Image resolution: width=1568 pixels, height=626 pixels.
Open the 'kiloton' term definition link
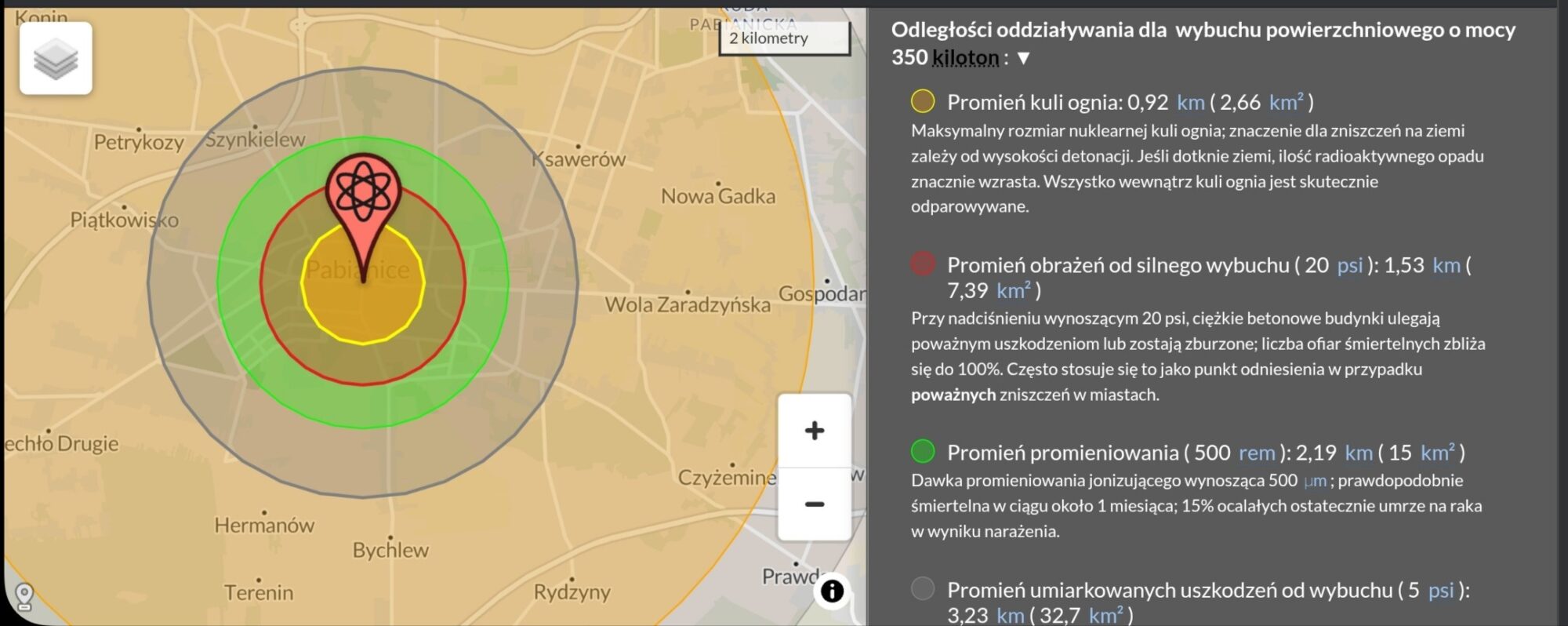[965, 58]
